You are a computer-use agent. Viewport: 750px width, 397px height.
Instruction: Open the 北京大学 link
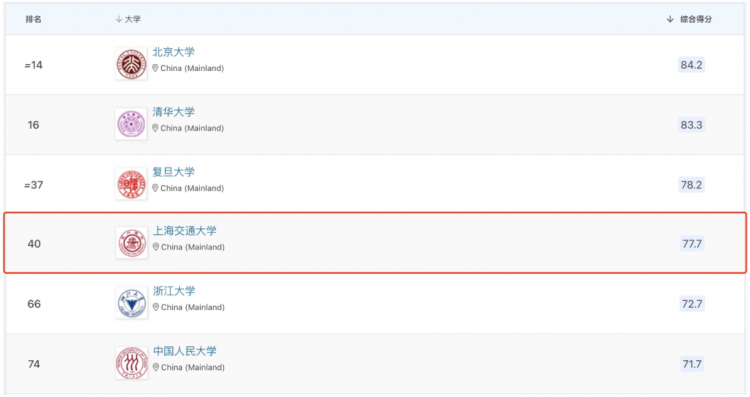click(173, 52)
